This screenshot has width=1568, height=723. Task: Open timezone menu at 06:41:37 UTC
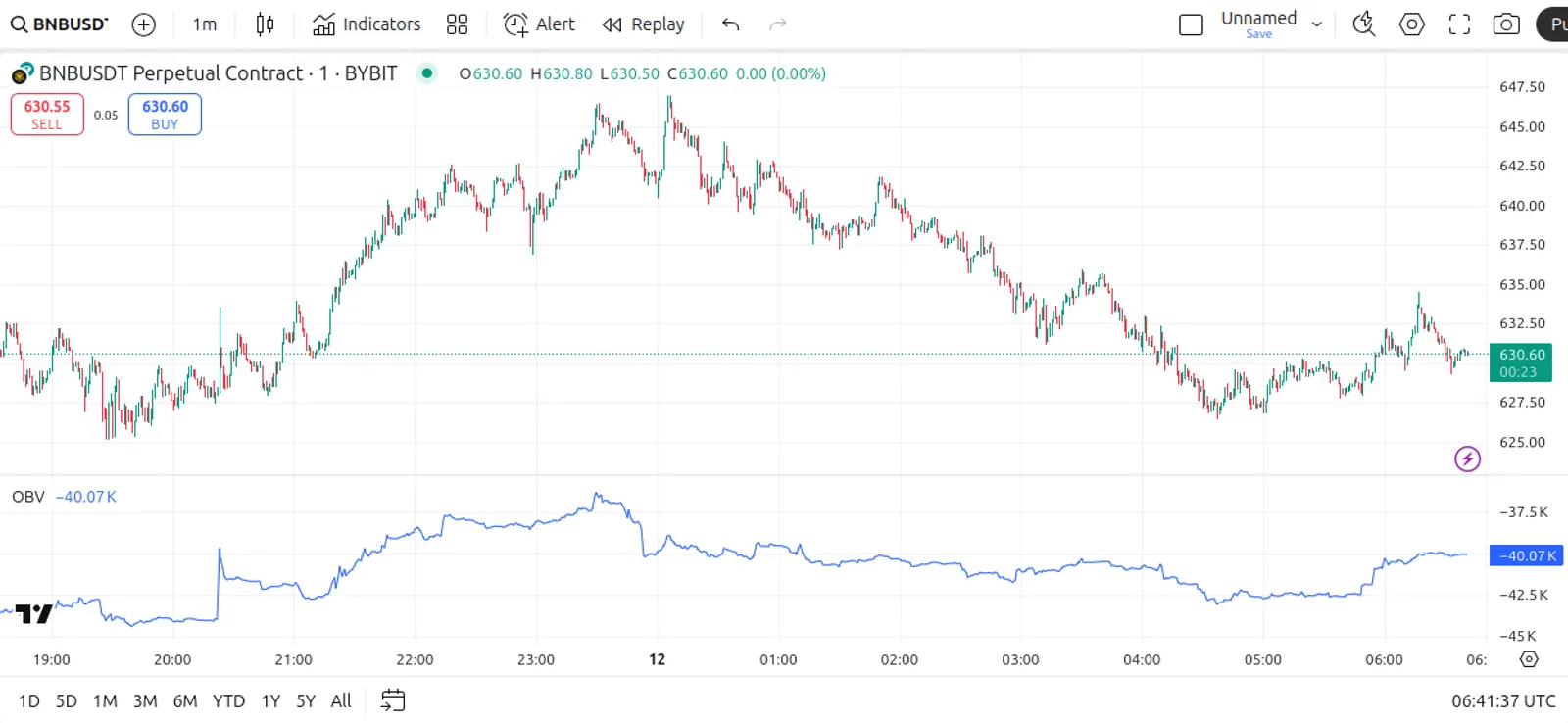[1503, 701]
